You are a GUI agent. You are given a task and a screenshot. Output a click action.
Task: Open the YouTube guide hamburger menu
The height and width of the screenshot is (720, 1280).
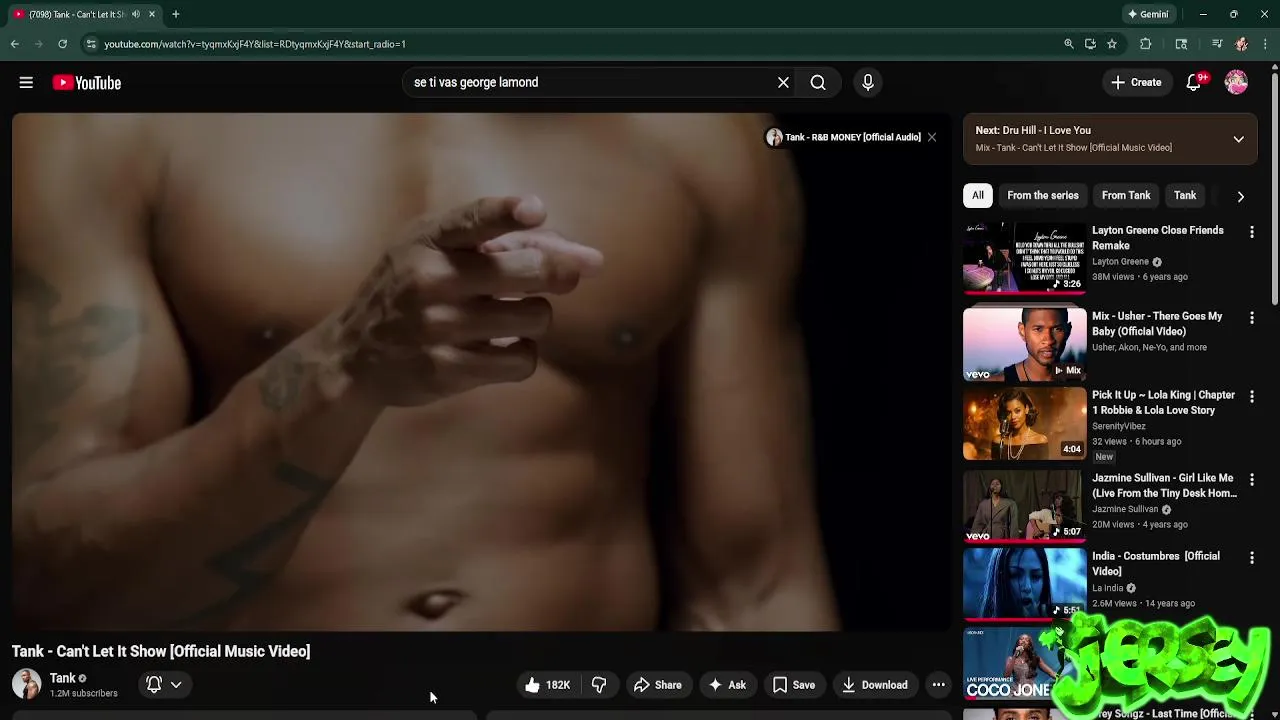(26, 83)
